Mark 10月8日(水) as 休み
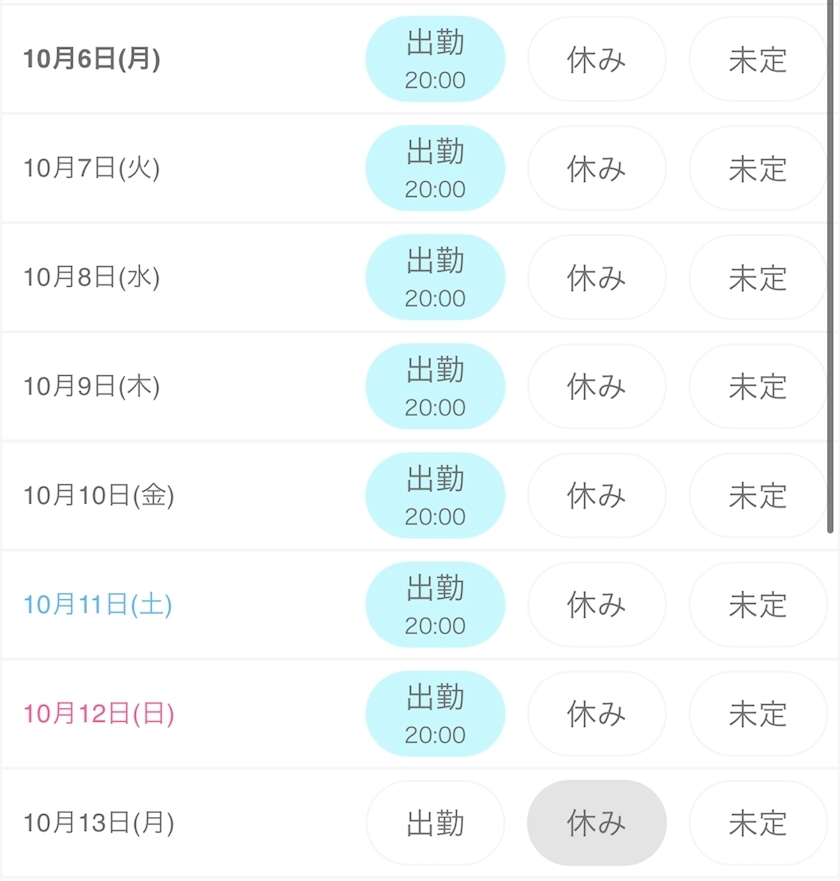Viewport: 840px width, 881px height. click(x=596, y=278)
